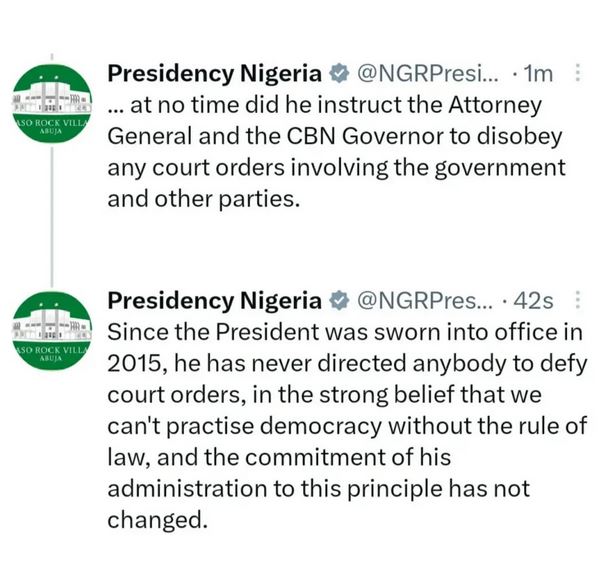
Task: Open the tweet via the 1m timestamp
Action: (x=540, y=74)
